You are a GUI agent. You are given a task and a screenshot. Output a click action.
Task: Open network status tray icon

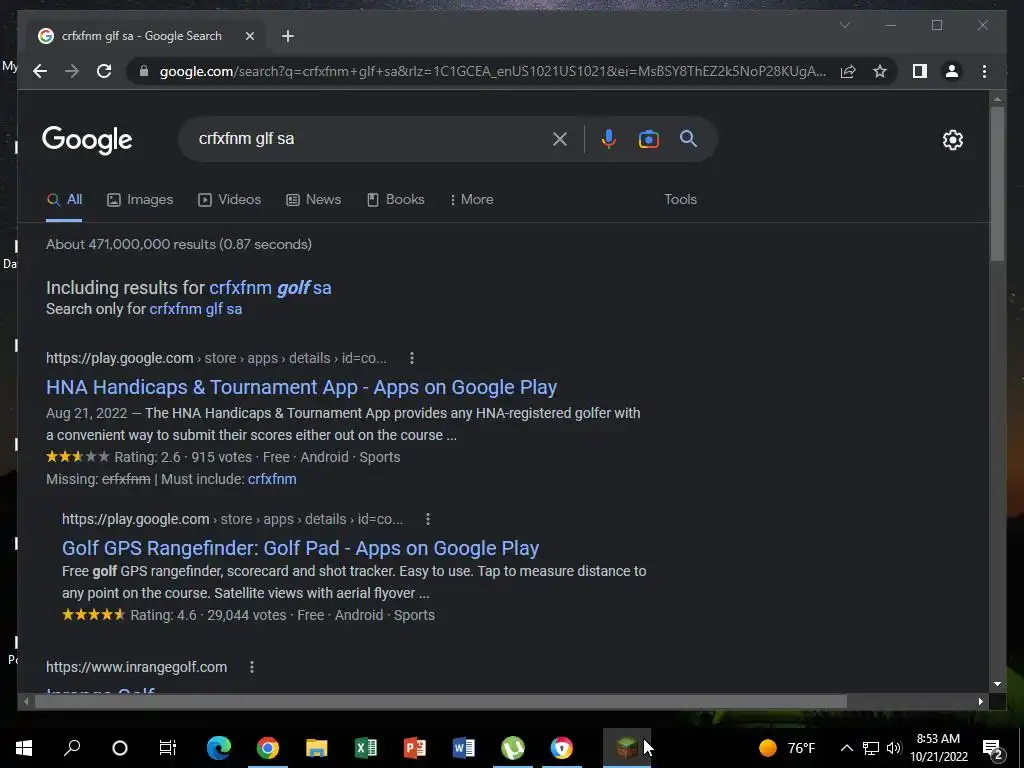click(871, 748)
